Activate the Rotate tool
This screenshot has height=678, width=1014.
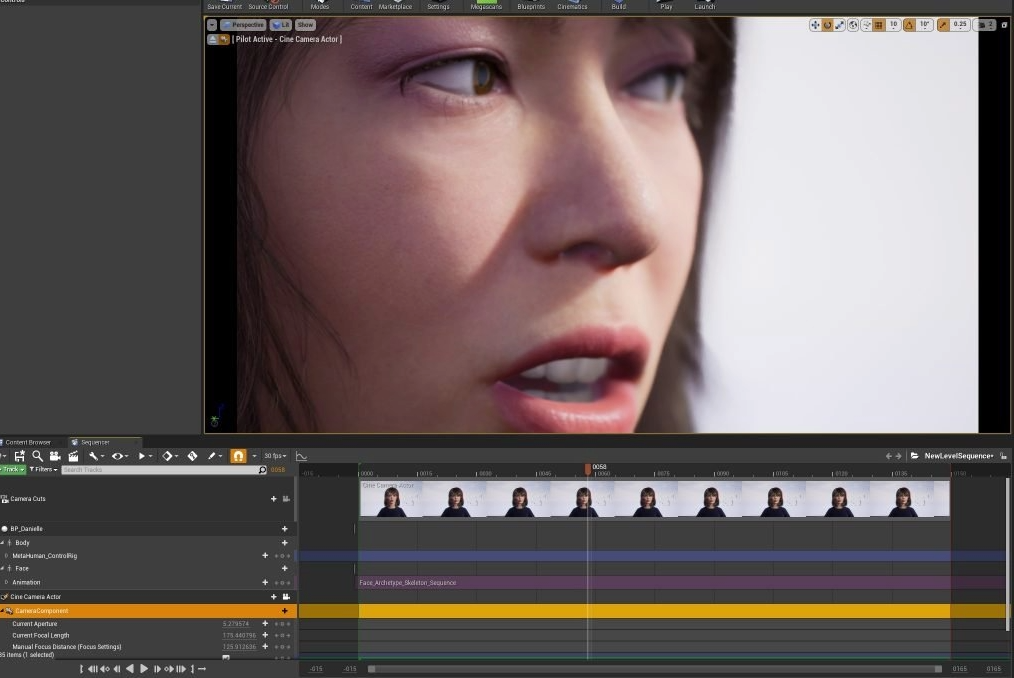click(x=827, y=25)
